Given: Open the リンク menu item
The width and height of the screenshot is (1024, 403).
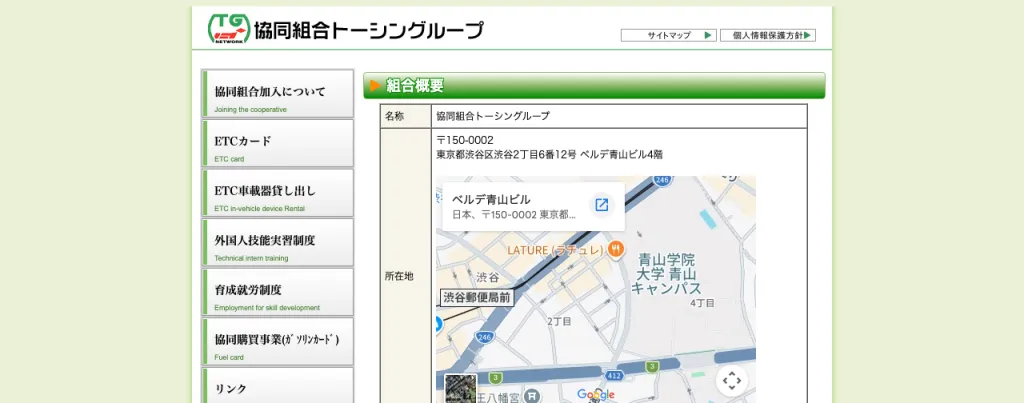Looking at the screenshot, I should (278, 386).
